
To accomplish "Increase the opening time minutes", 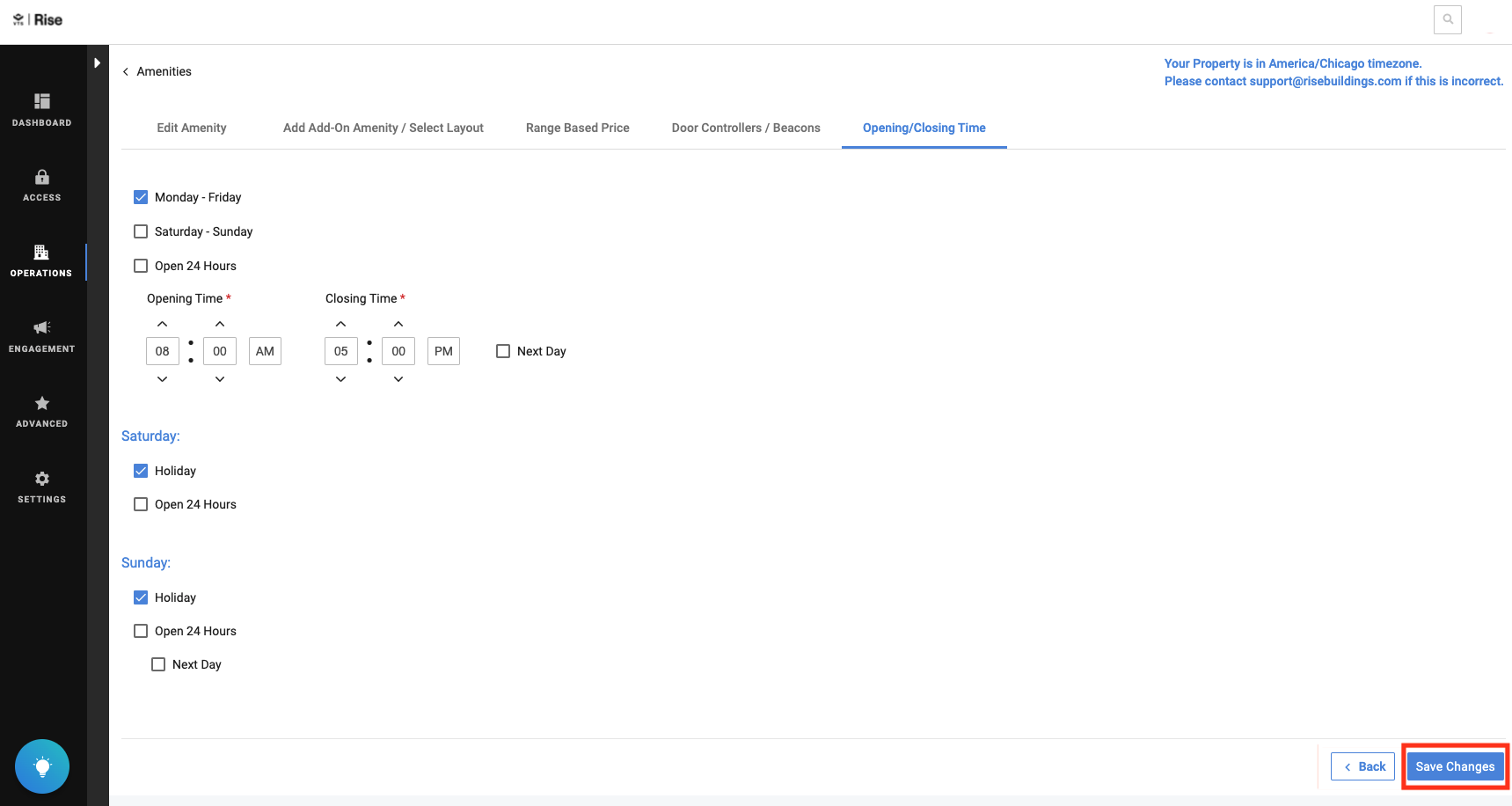I will (220, 324).
